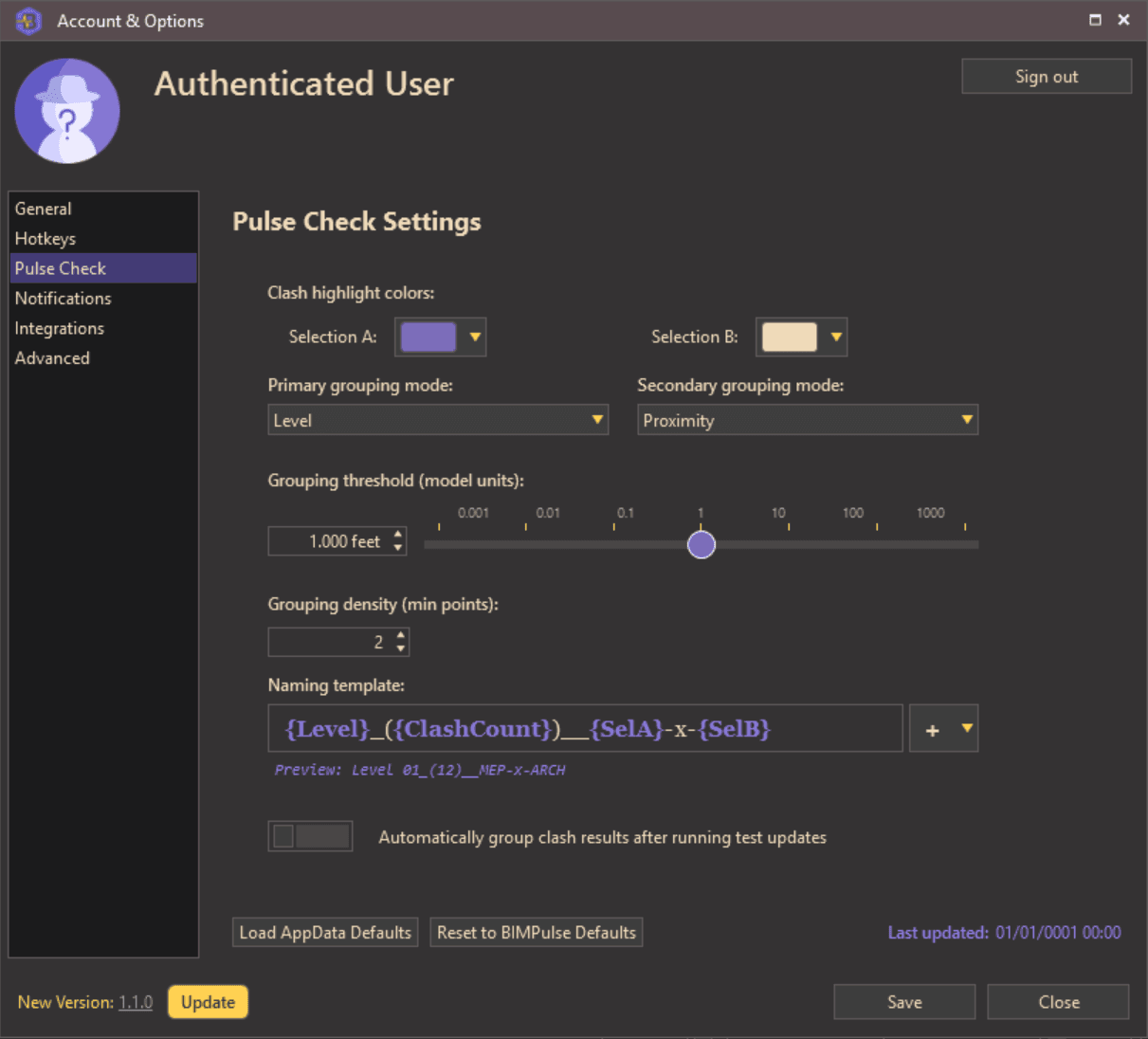Click the 1.1.0 version link
The width and height of the screenshot is (1148, 1039).
click(x=136, y=1002)
